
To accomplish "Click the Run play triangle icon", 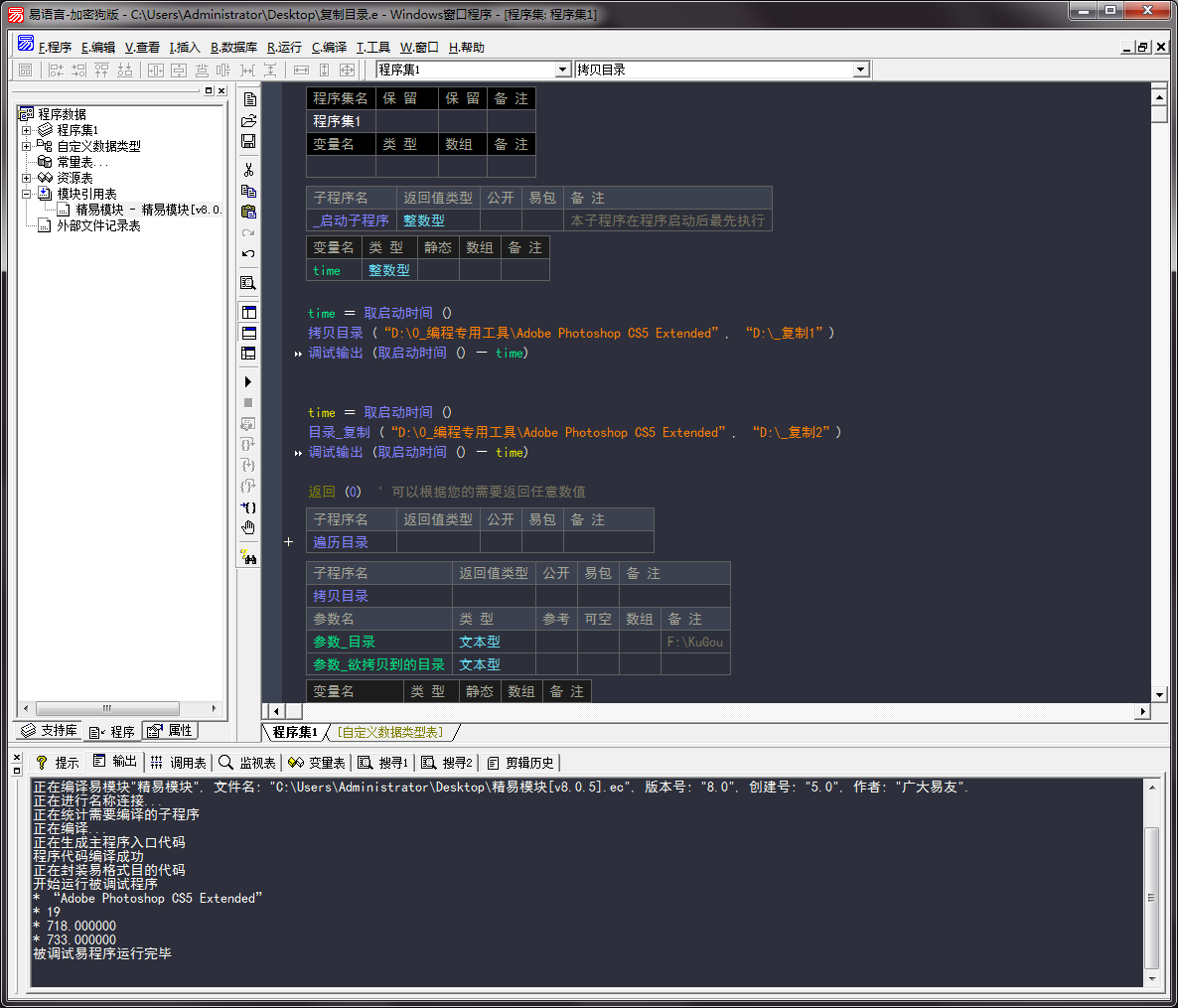I will [248, 381].
